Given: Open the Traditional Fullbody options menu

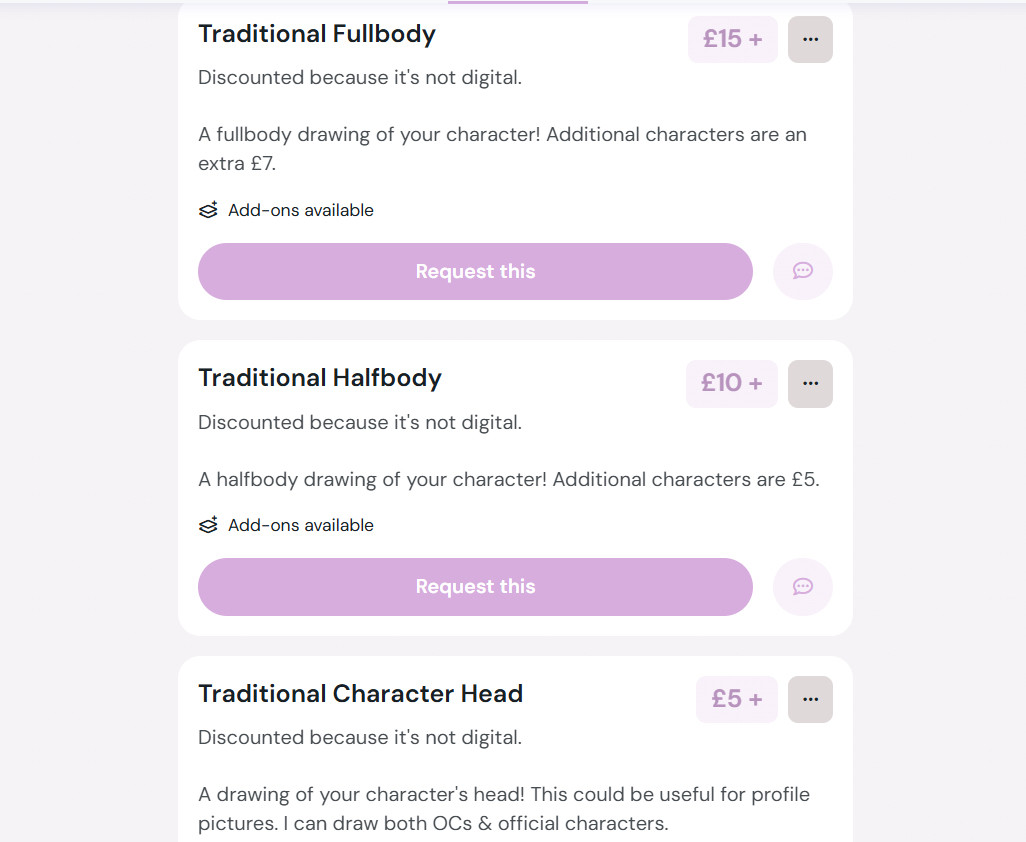Looking at the screenshot, I should pyautogui.click(x=810, y=39).
